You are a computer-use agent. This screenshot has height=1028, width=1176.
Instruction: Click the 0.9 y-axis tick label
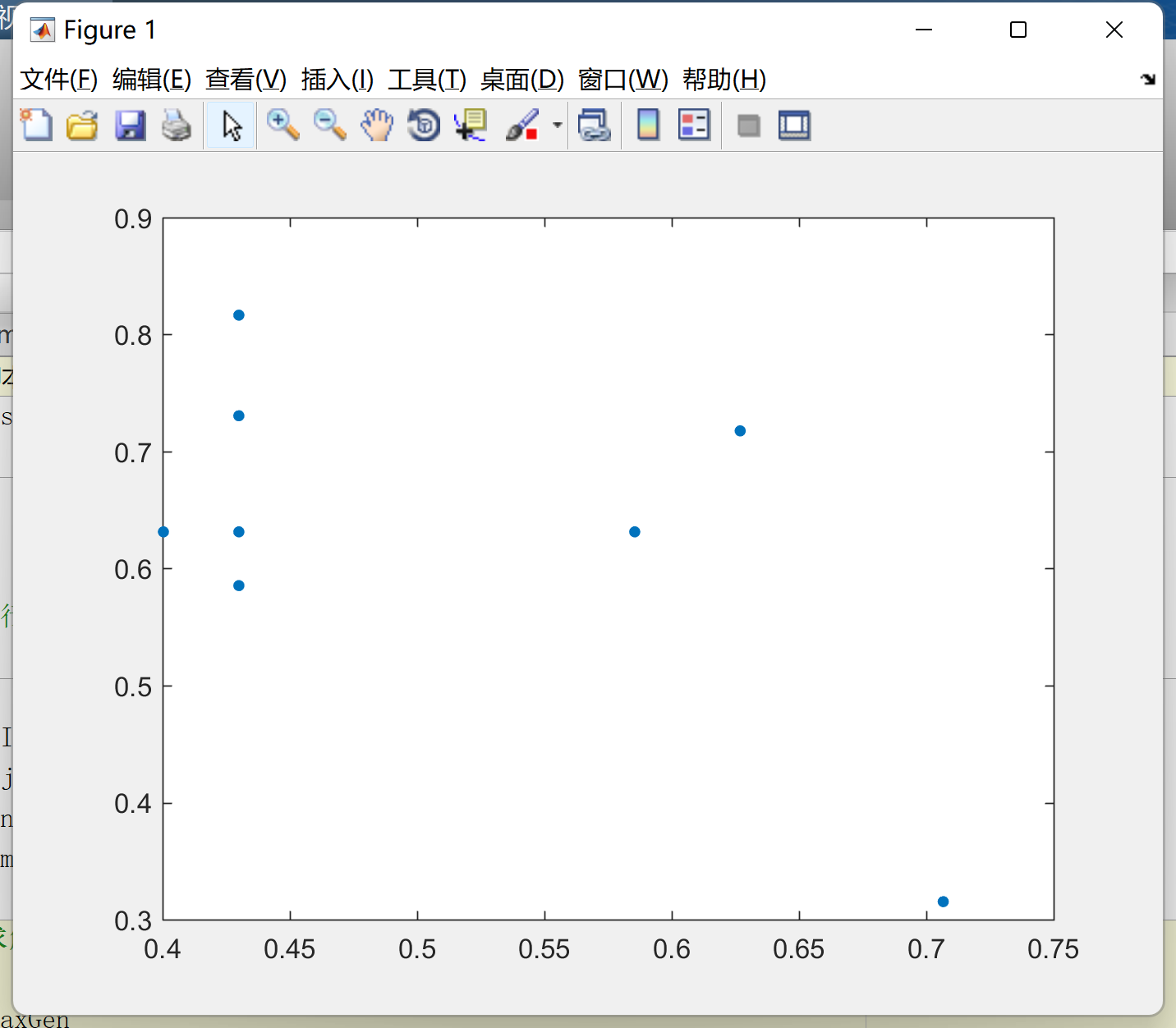coord(133,219)
